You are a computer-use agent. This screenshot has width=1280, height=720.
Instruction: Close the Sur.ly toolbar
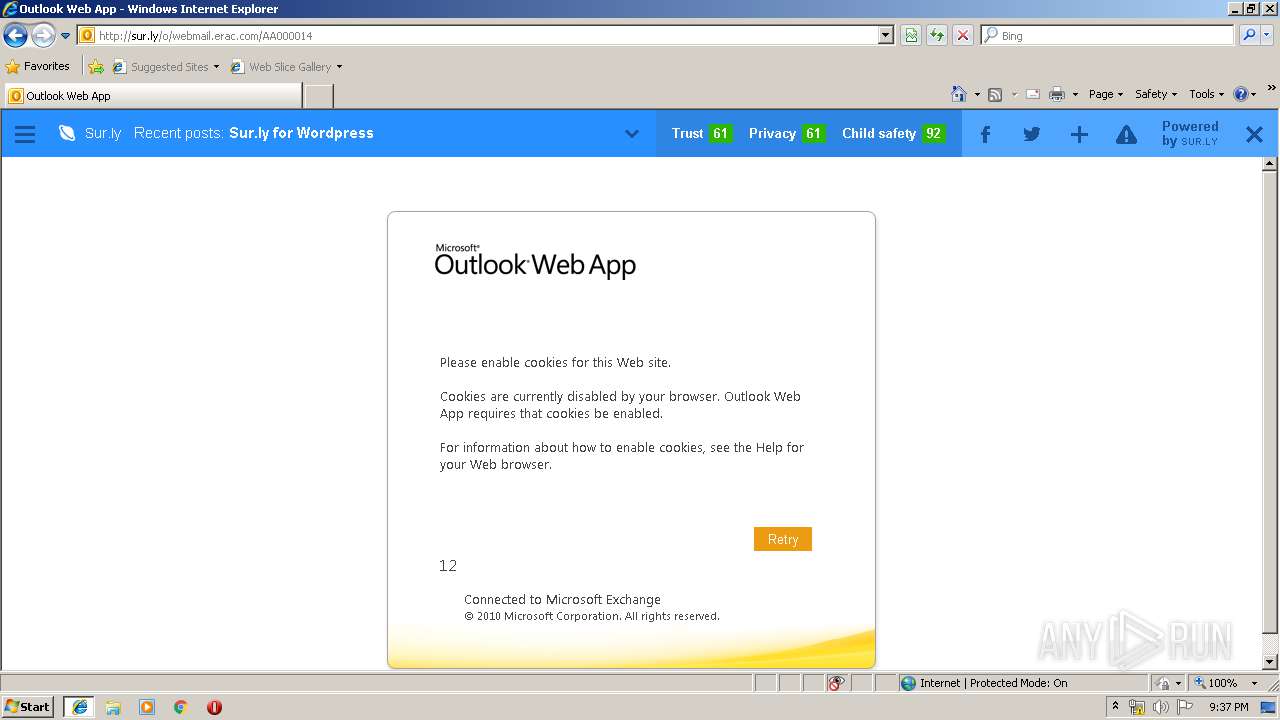[x=1254, y=134]
